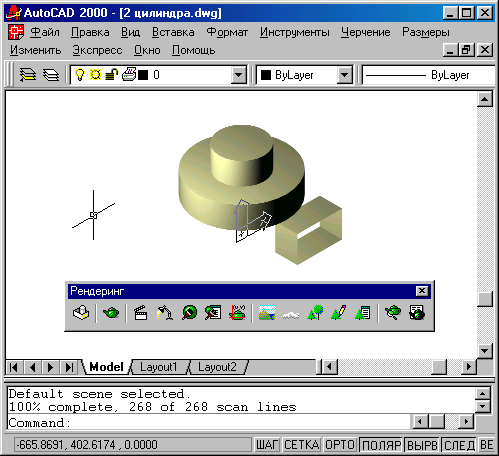Open the Lights lamp icon
Image resolution: width=499 pixels, height=456 pixels.
(x=165, y=313)
